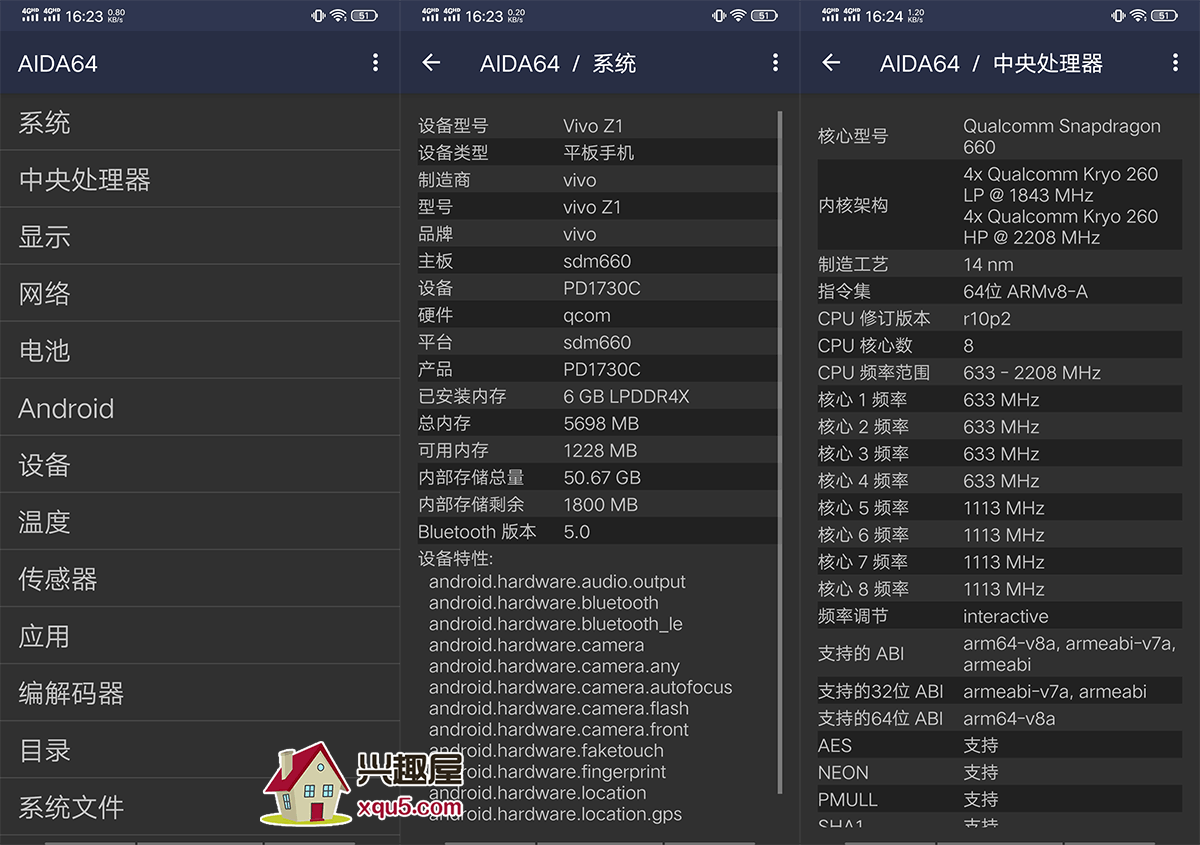1200x845 pixels.
Task: Tap battery indicator on main AIDA64 screen
Action: tap(364, 15)
